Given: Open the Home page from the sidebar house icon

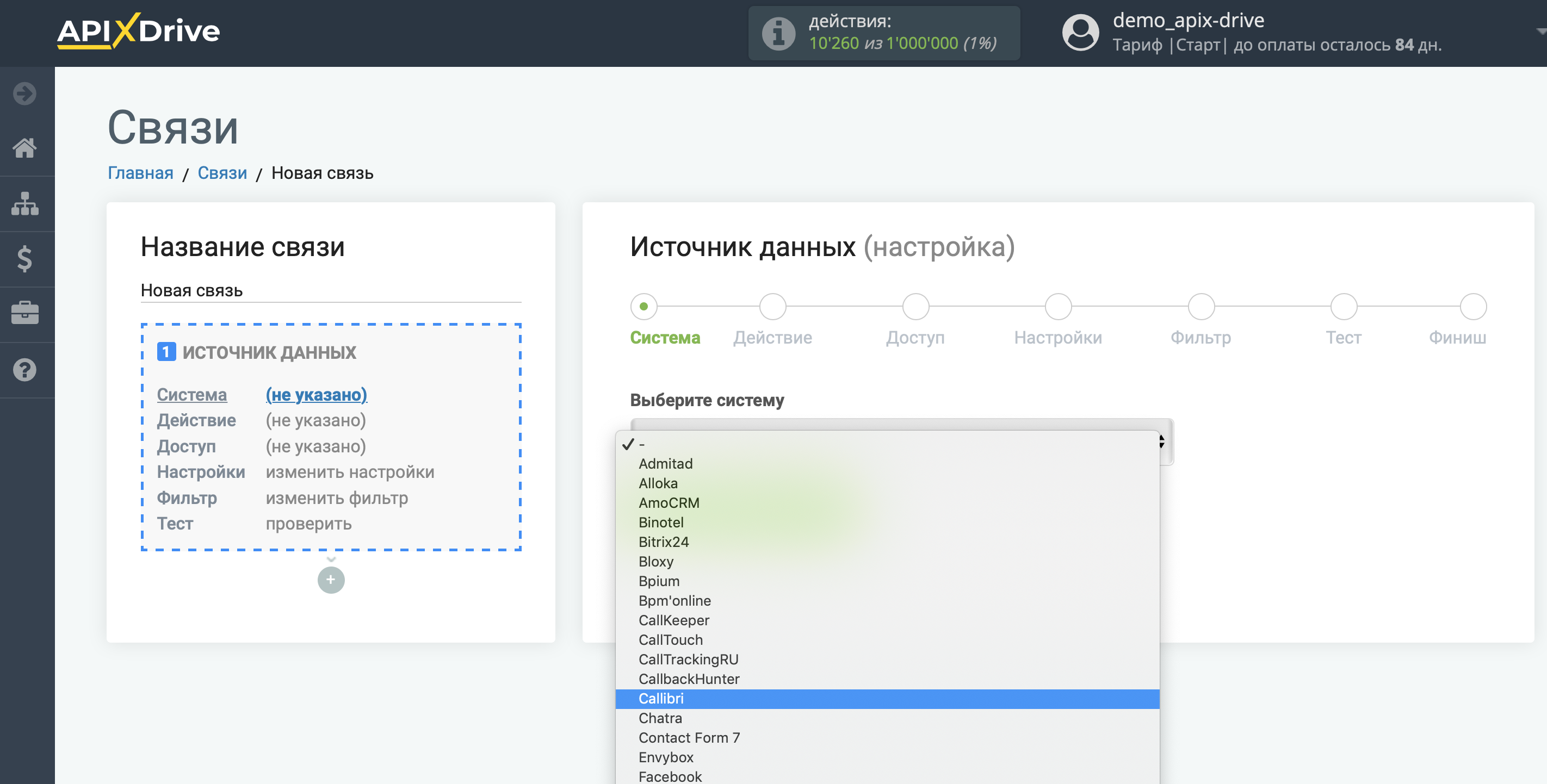Looking at the screenshot, I should (24, 148).
